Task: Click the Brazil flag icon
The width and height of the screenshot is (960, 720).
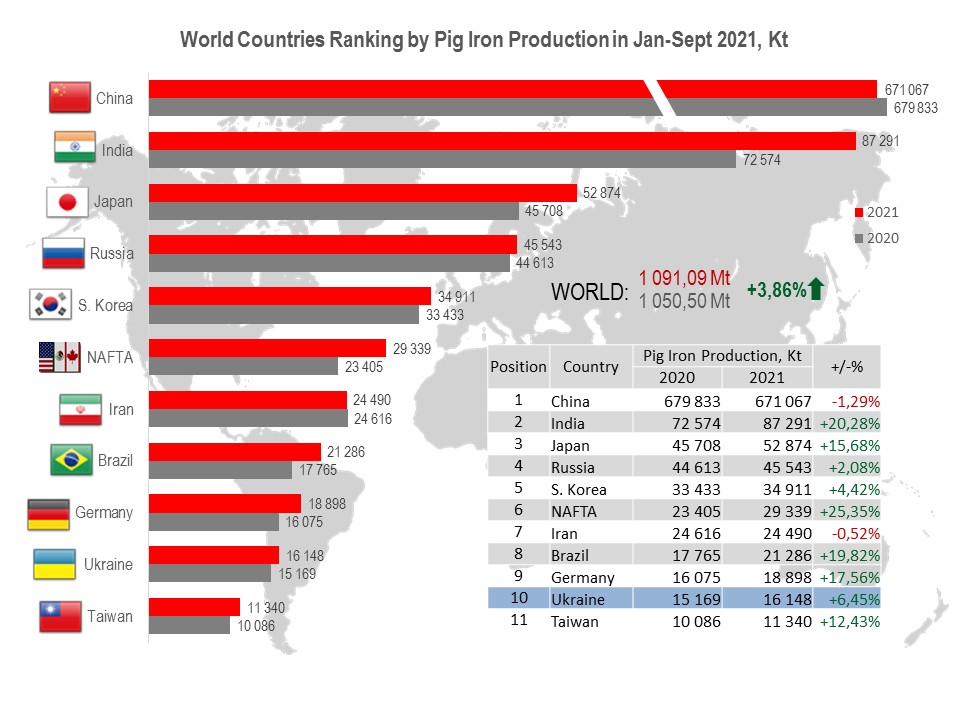Action: 71,461
